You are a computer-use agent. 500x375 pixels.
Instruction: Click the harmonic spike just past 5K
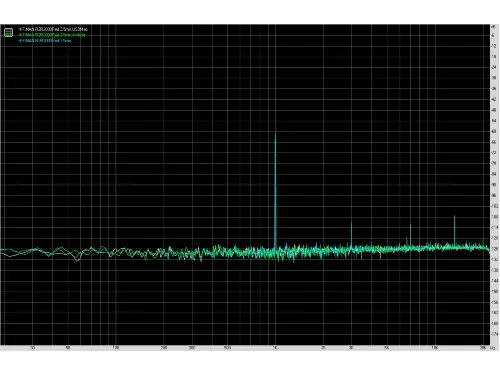(410, 235)
